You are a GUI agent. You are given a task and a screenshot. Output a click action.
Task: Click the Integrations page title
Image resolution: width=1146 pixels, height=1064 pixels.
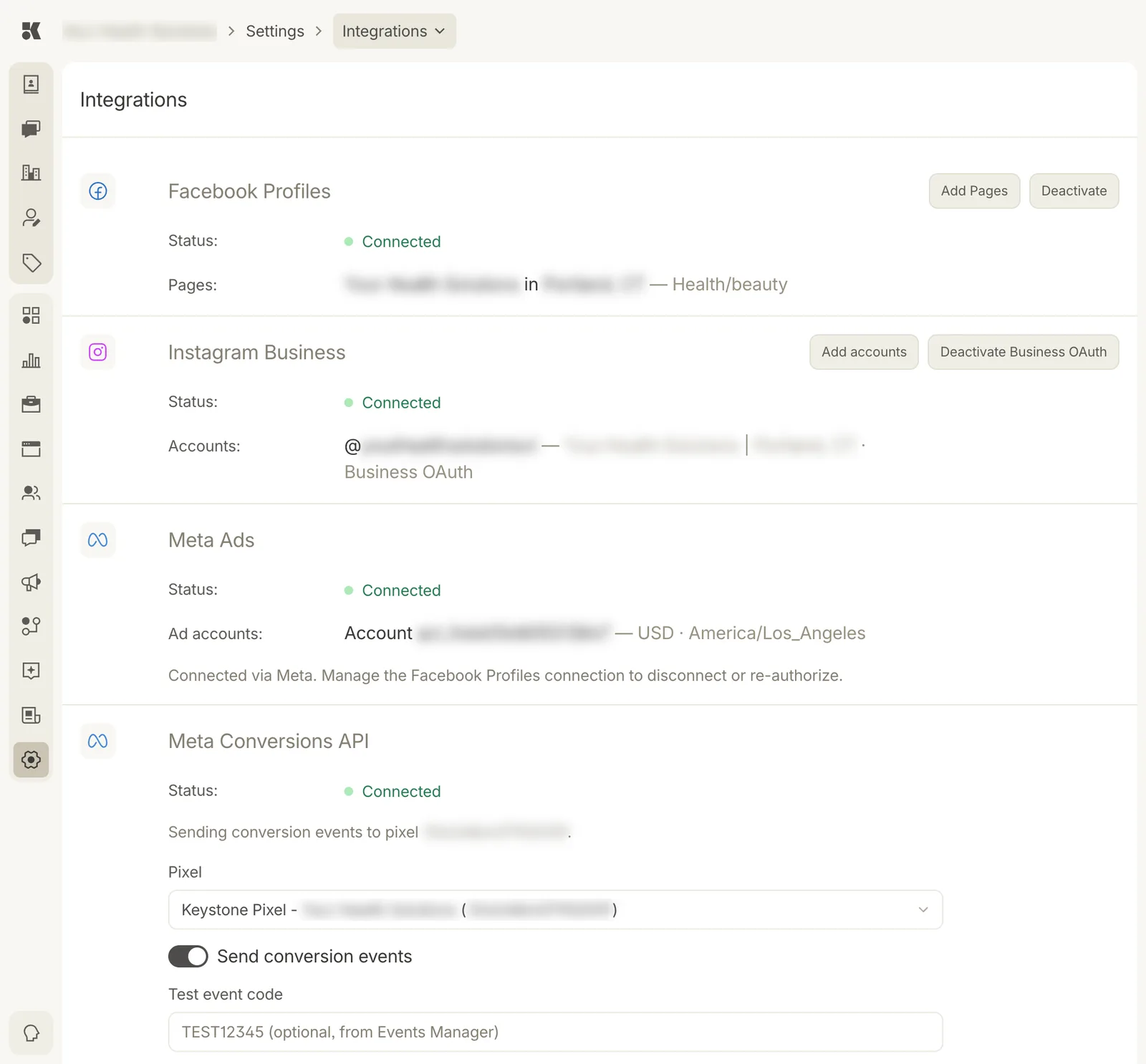(133, 100)
